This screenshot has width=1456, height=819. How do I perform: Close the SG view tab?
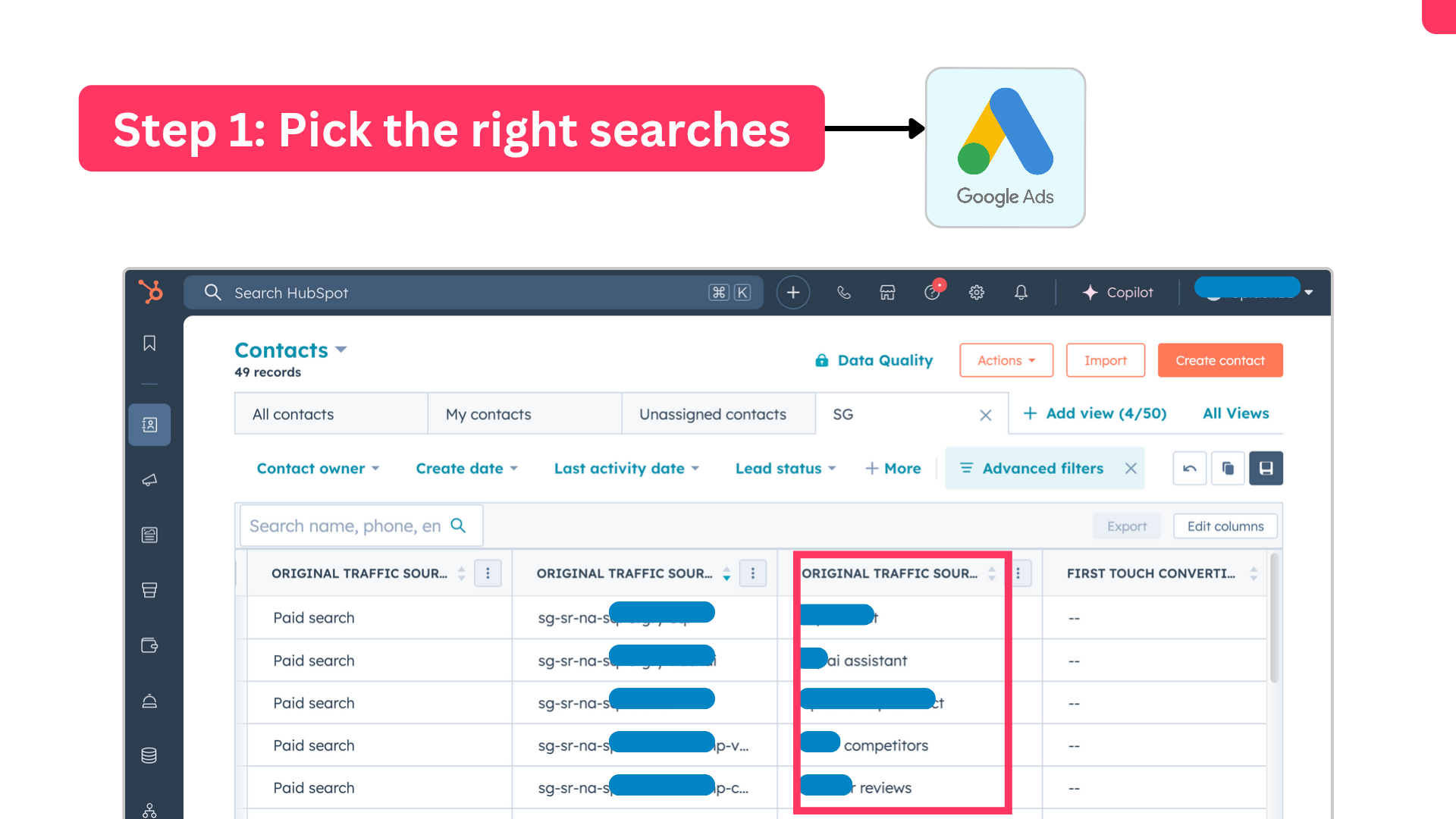click(986, 415)
